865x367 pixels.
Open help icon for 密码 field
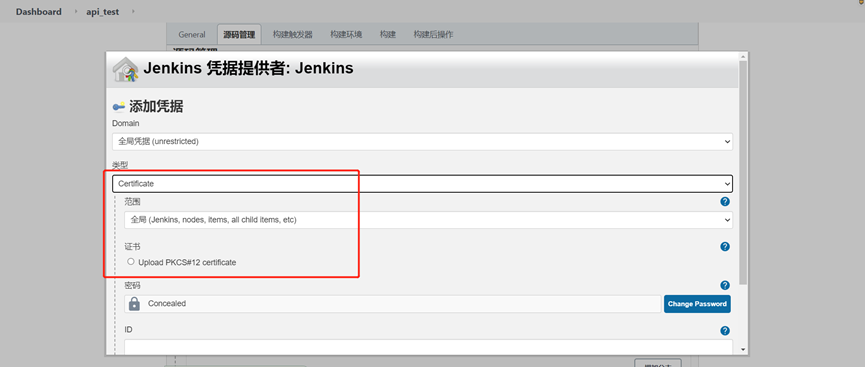pos(725,285)
